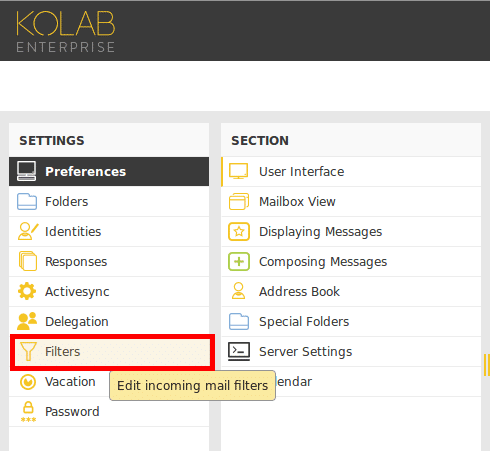Click the Password lock icon
The height and width of the screenshot is (451, 490).
click(28, 412)
